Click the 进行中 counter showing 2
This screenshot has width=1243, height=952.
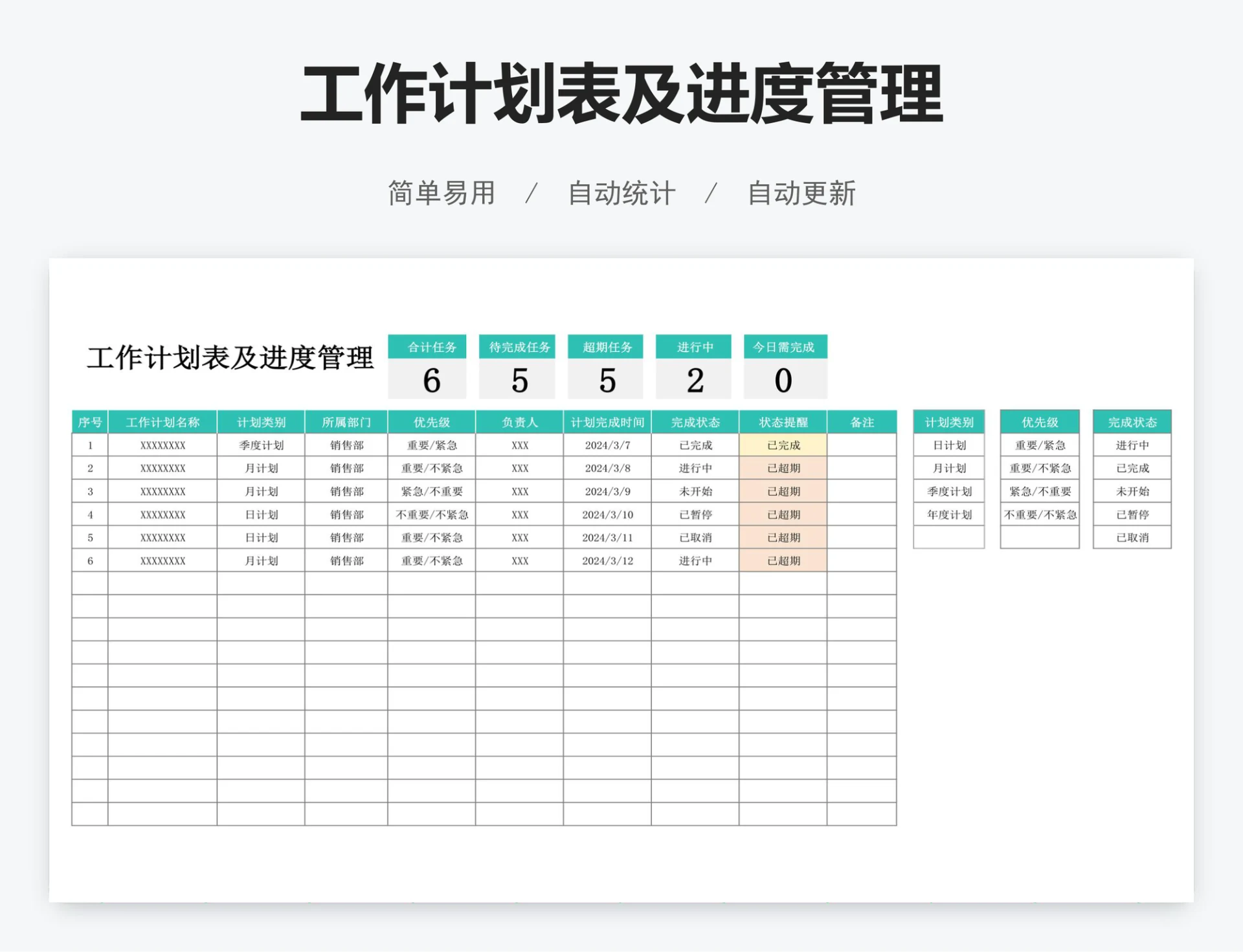click(x=693, y=382)
